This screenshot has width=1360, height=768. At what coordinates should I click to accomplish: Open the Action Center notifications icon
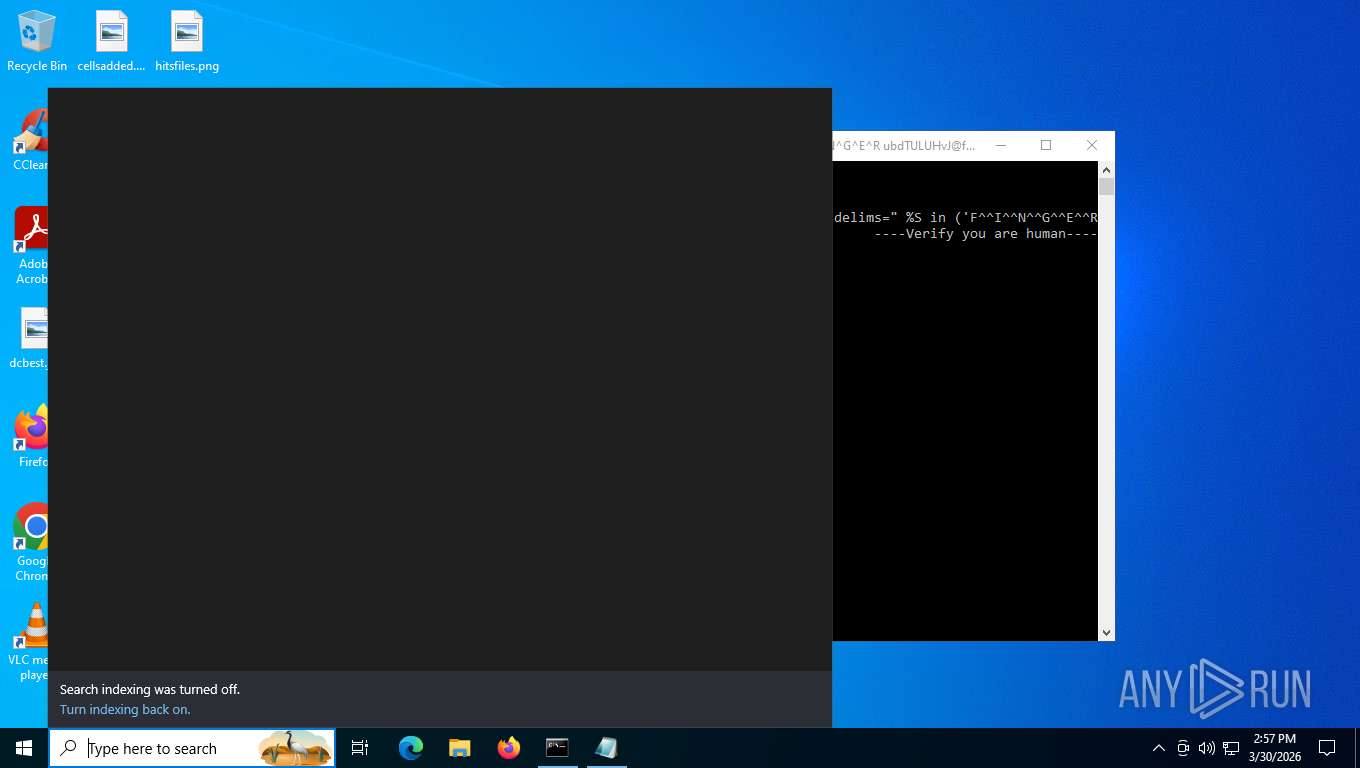1327,748
